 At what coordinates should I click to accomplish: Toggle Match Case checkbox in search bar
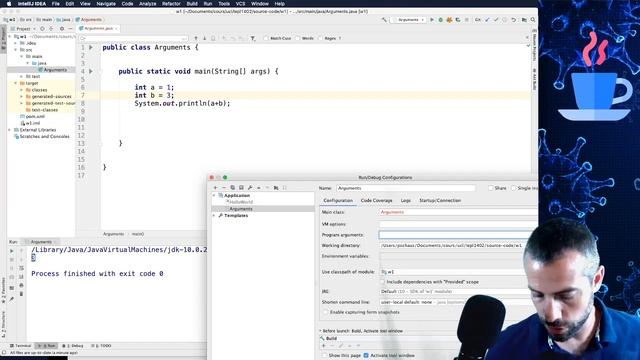(266, 38)
